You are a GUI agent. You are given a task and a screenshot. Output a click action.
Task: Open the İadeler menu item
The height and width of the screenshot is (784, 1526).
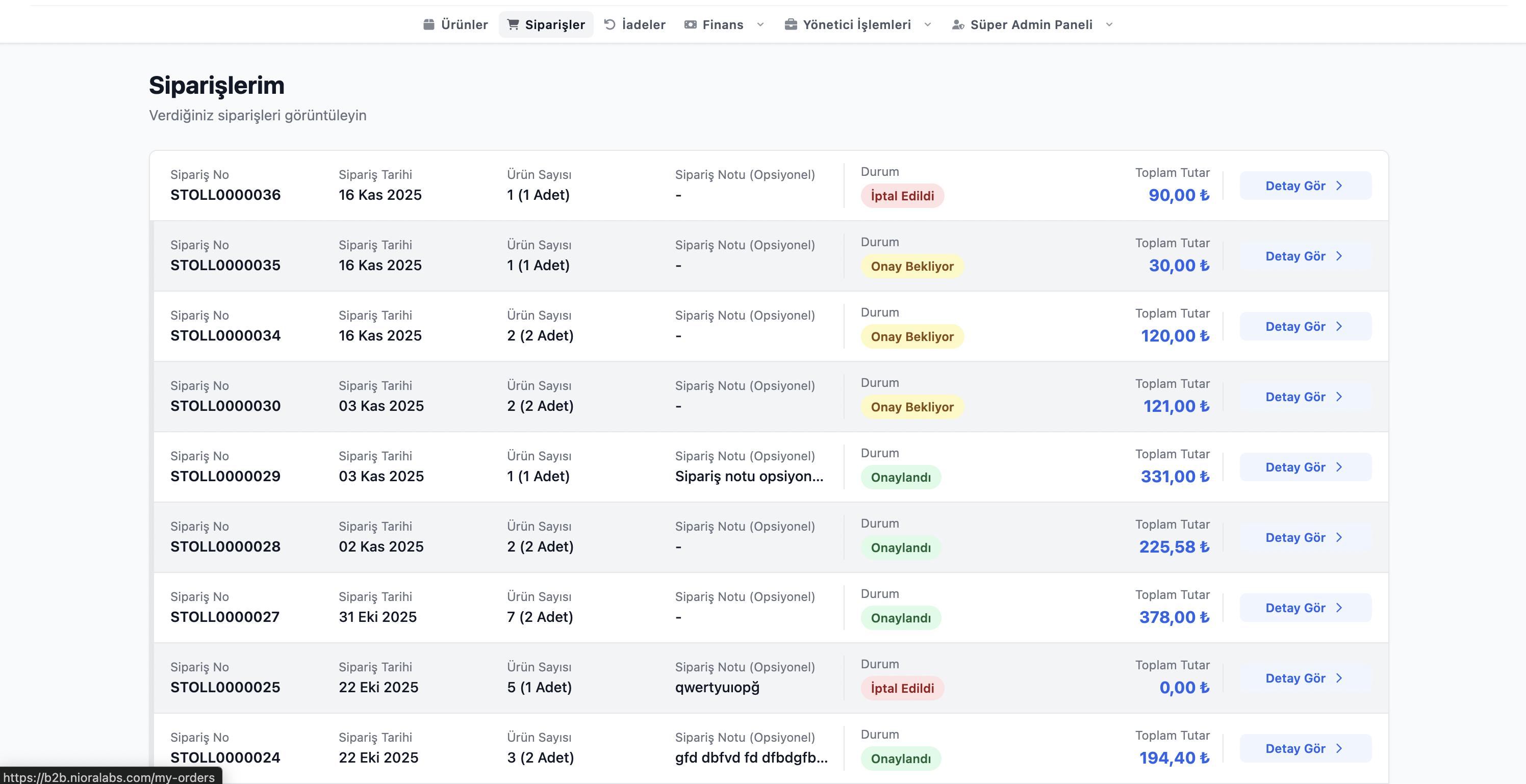click(x=643, y=24)
